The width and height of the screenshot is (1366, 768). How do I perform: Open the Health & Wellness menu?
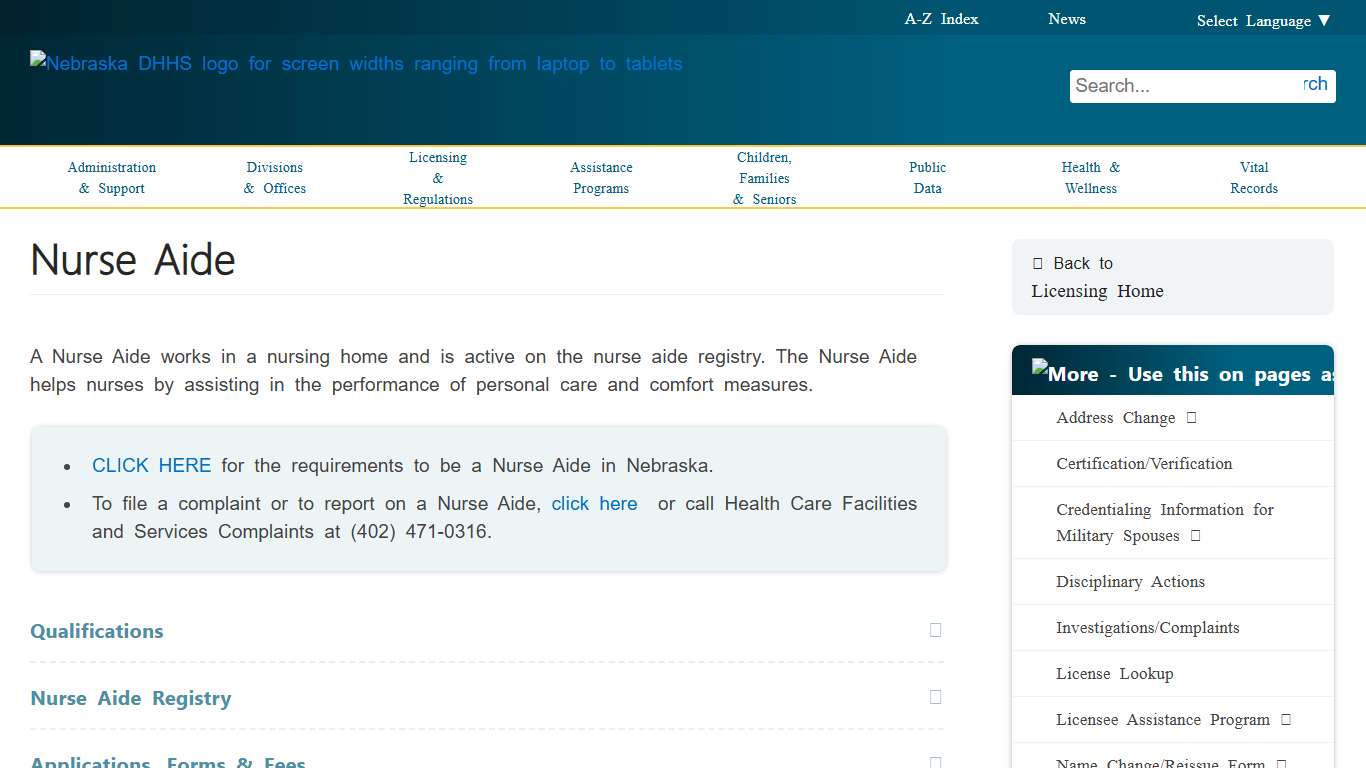pyautogui.click(x=1090, y=178)
